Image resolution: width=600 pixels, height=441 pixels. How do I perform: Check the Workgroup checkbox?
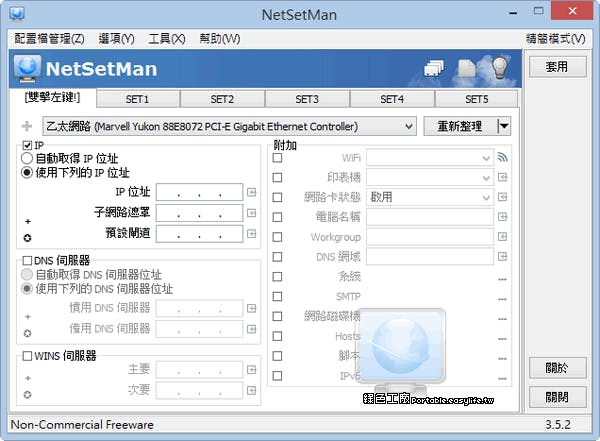click(x=277, y=237)
